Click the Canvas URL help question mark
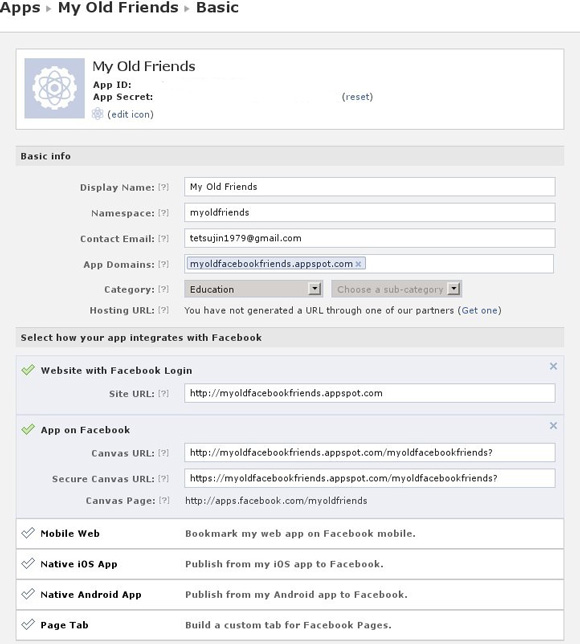 pyautogui.click(x=163, y=453)
